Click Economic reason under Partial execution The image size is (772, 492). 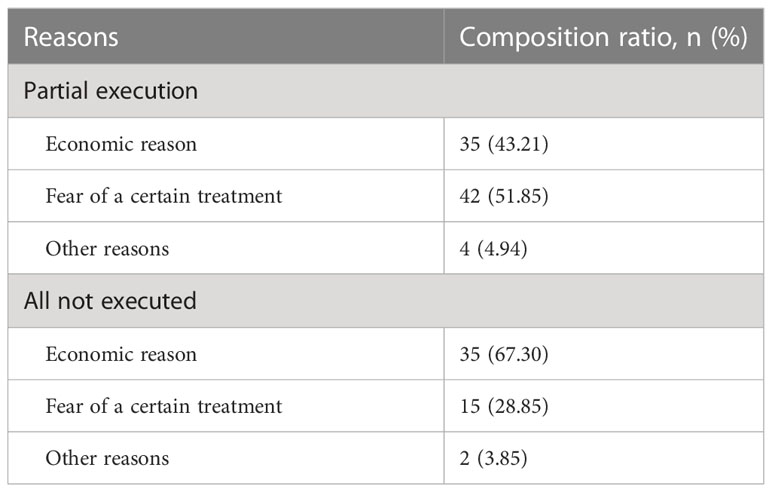pyautogui.click(x=121, y=144)
